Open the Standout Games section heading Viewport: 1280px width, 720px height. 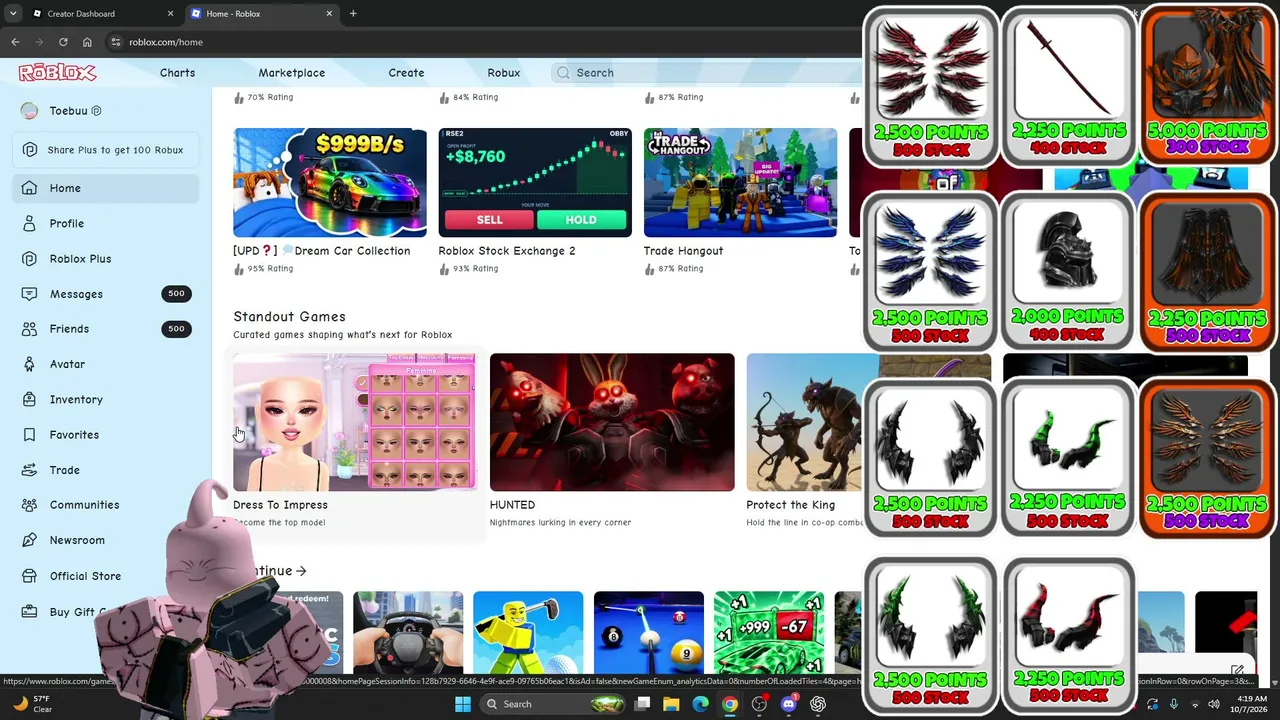[289, 317]
